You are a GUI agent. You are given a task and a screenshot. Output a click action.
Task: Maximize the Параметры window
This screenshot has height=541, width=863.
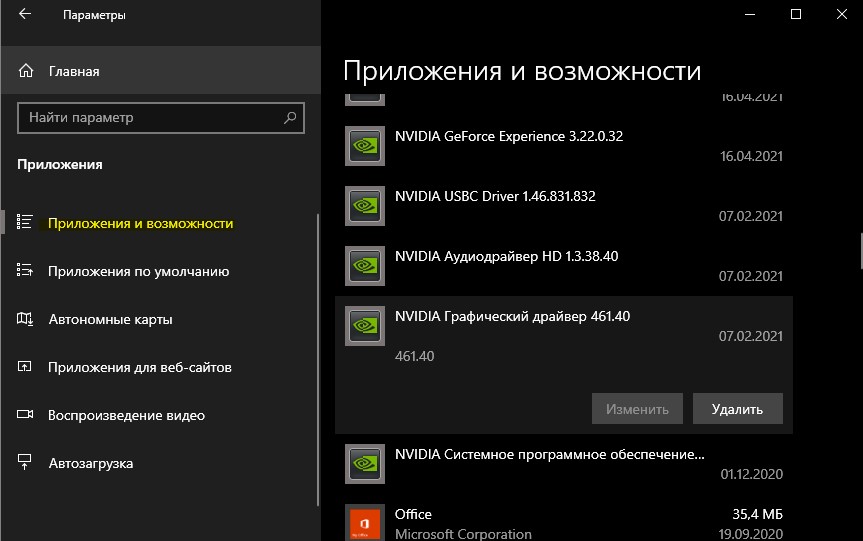(x=796, y=14)
